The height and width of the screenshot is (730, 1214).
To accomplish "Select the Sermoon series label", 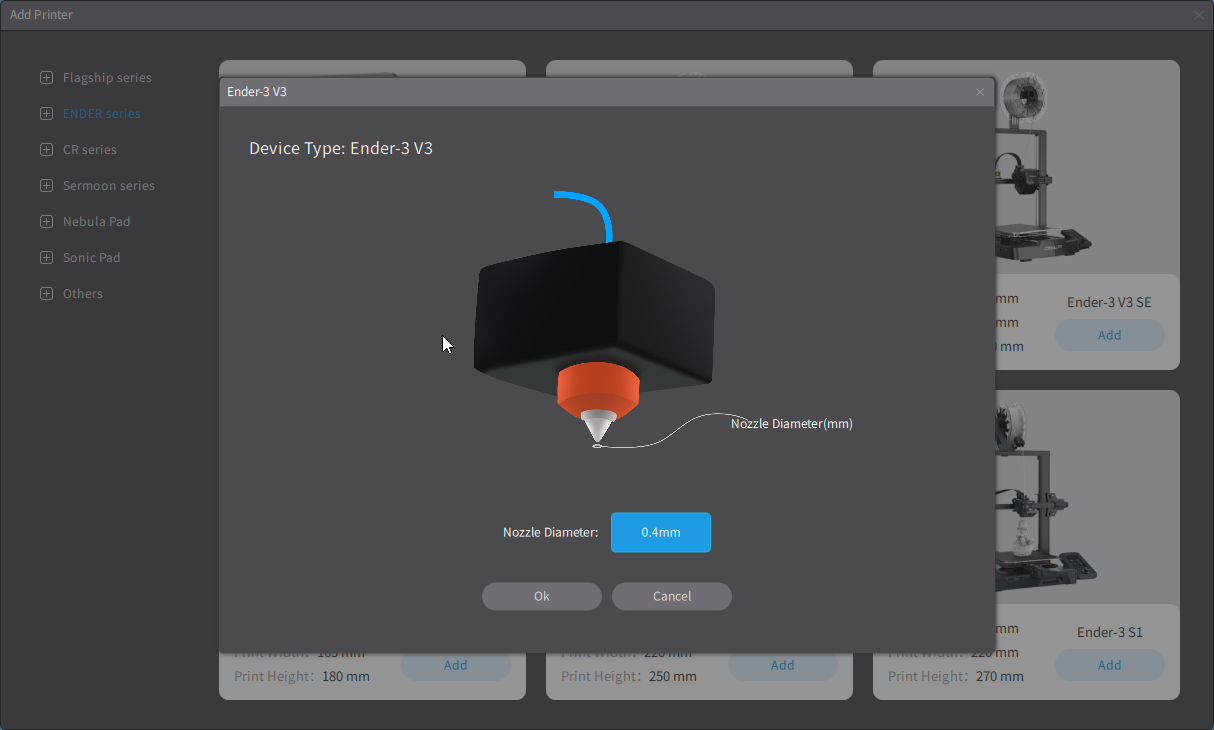I will [109, 186].
